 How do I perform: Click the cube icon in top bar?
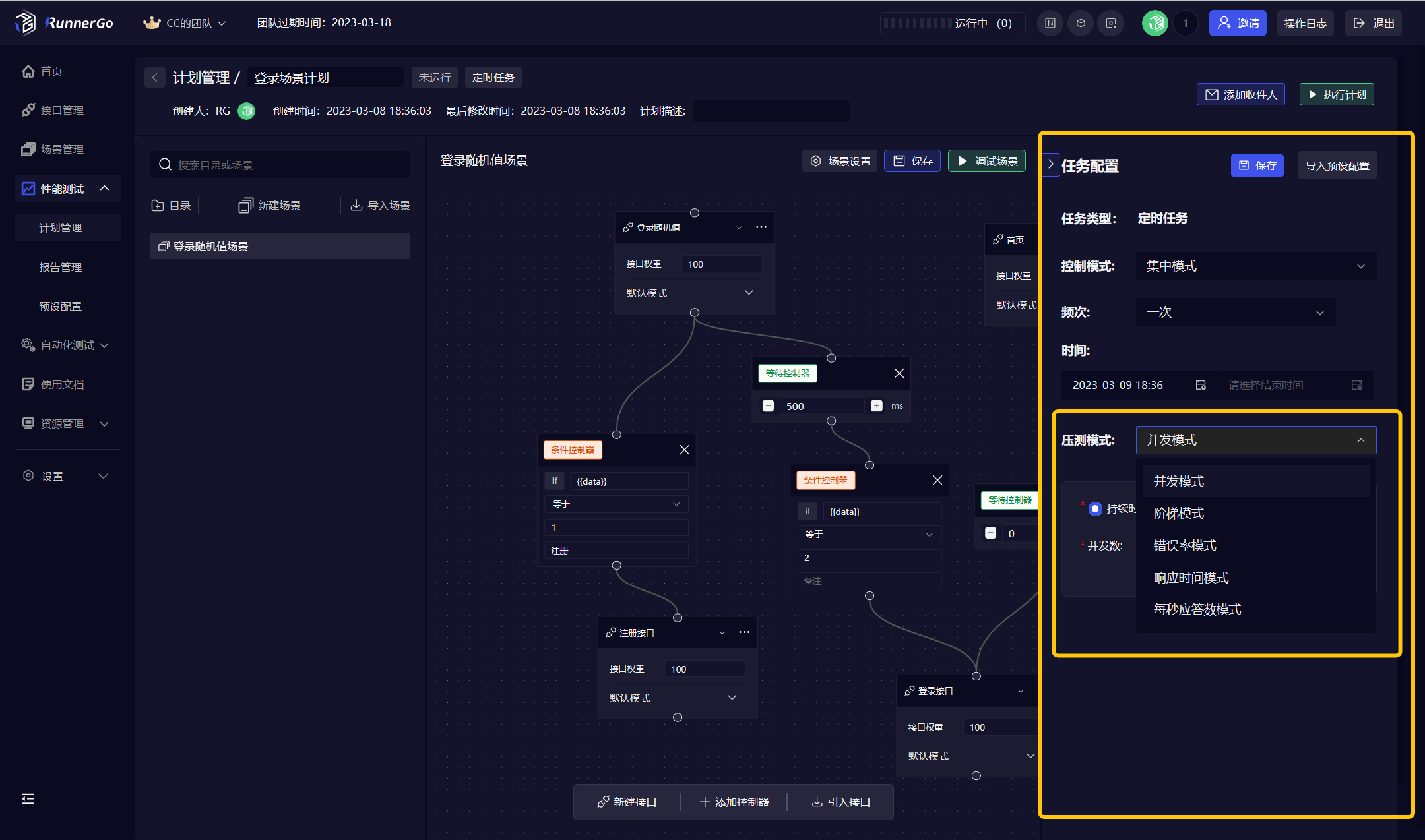coord(1081,23)
